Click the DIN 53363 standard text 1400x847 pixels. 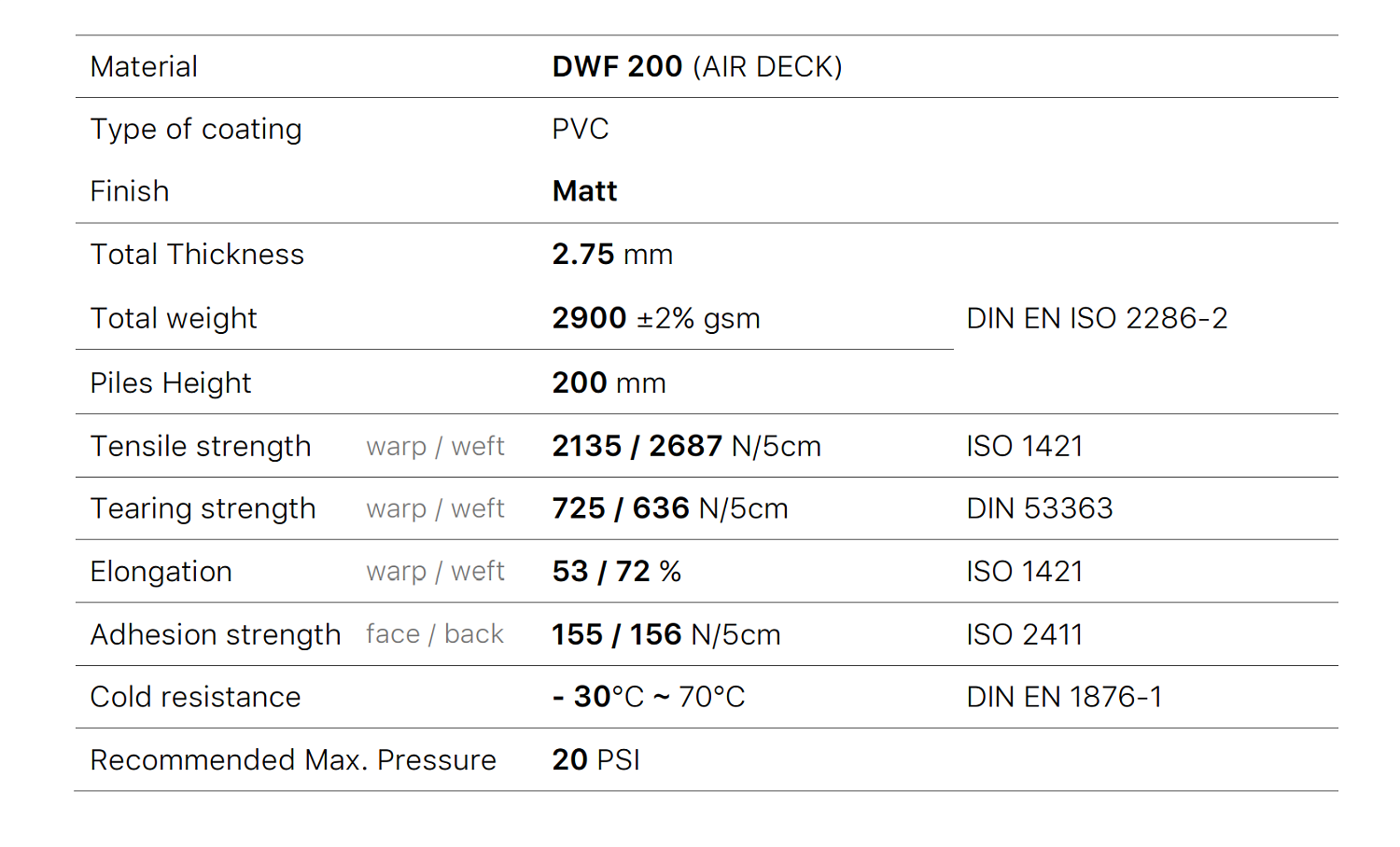[1039, 508]
